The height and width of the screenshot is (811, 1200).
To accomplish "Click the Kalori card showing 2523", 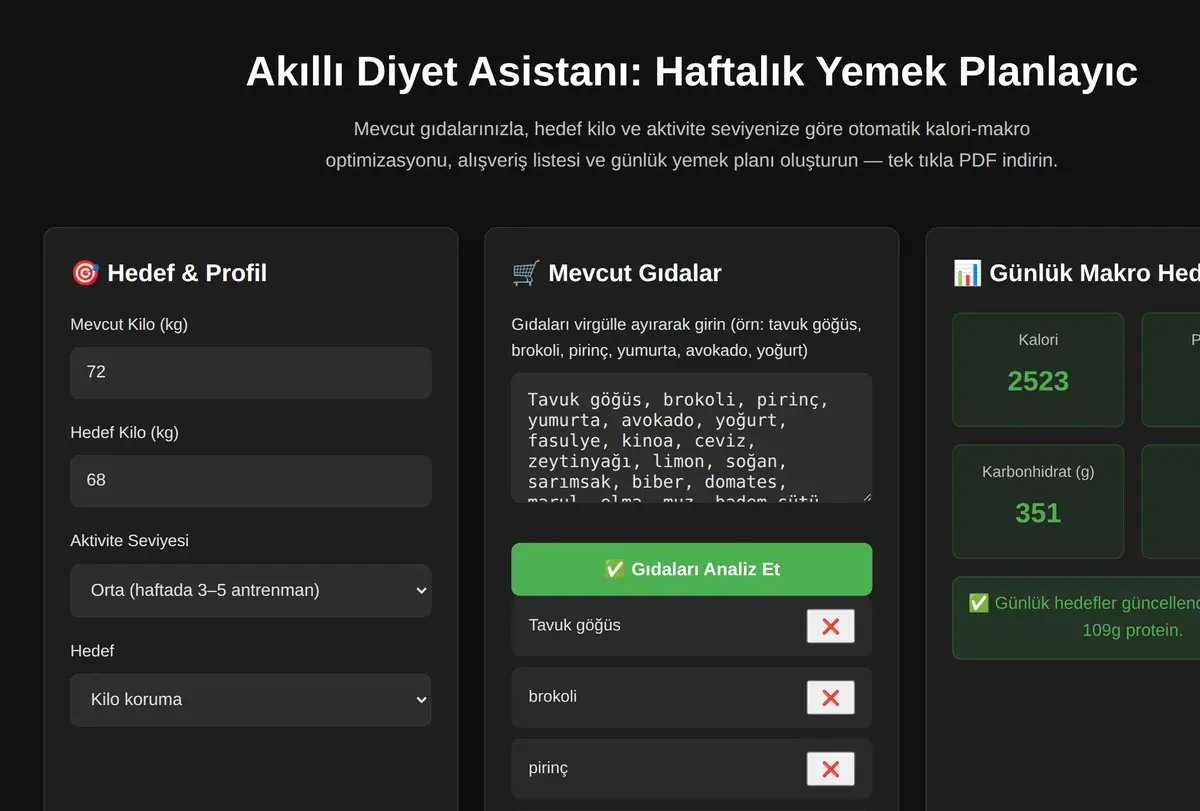I will pyautogui.click(x=1038, y=370).
